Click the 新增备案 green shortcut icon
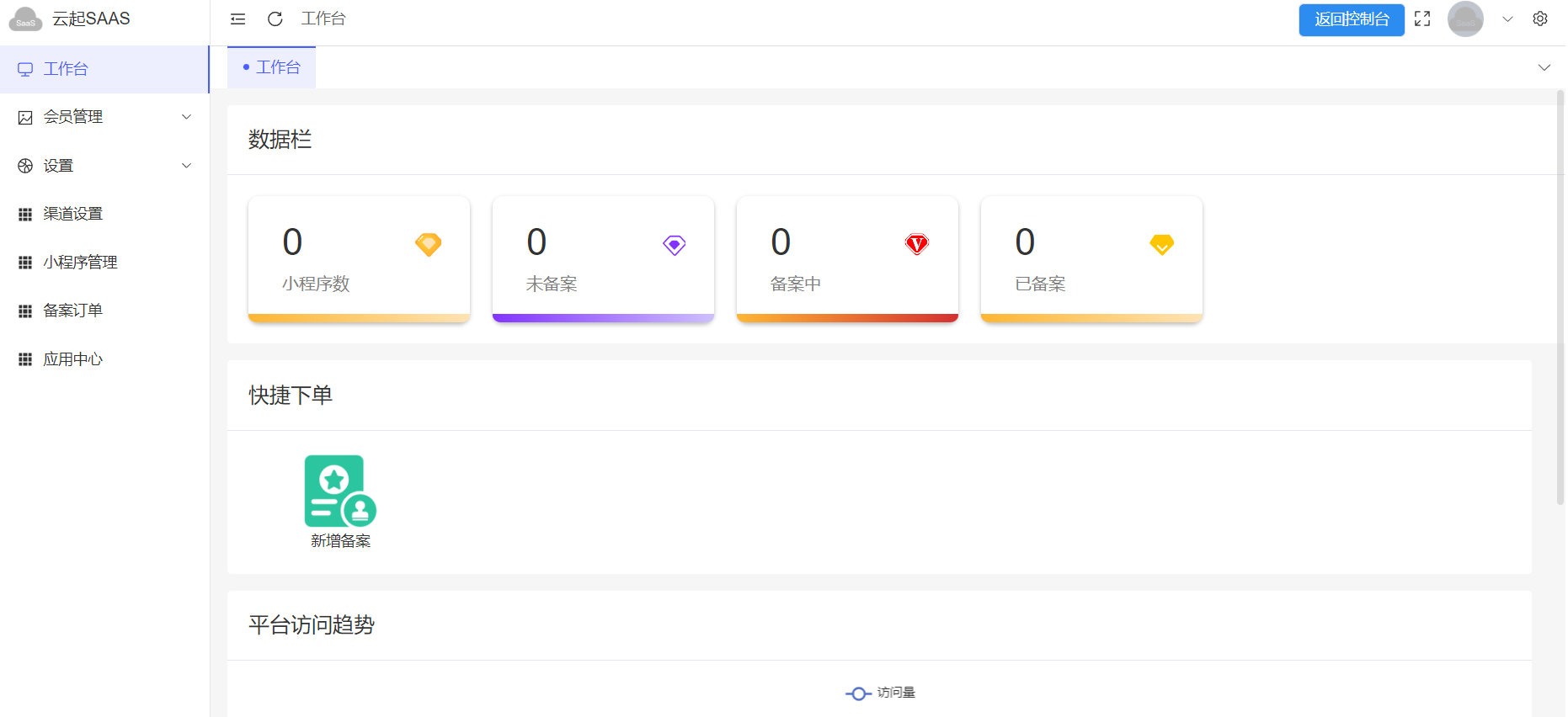The height and width of the screenshot is (717, 1568). click(x=340, y=491)
